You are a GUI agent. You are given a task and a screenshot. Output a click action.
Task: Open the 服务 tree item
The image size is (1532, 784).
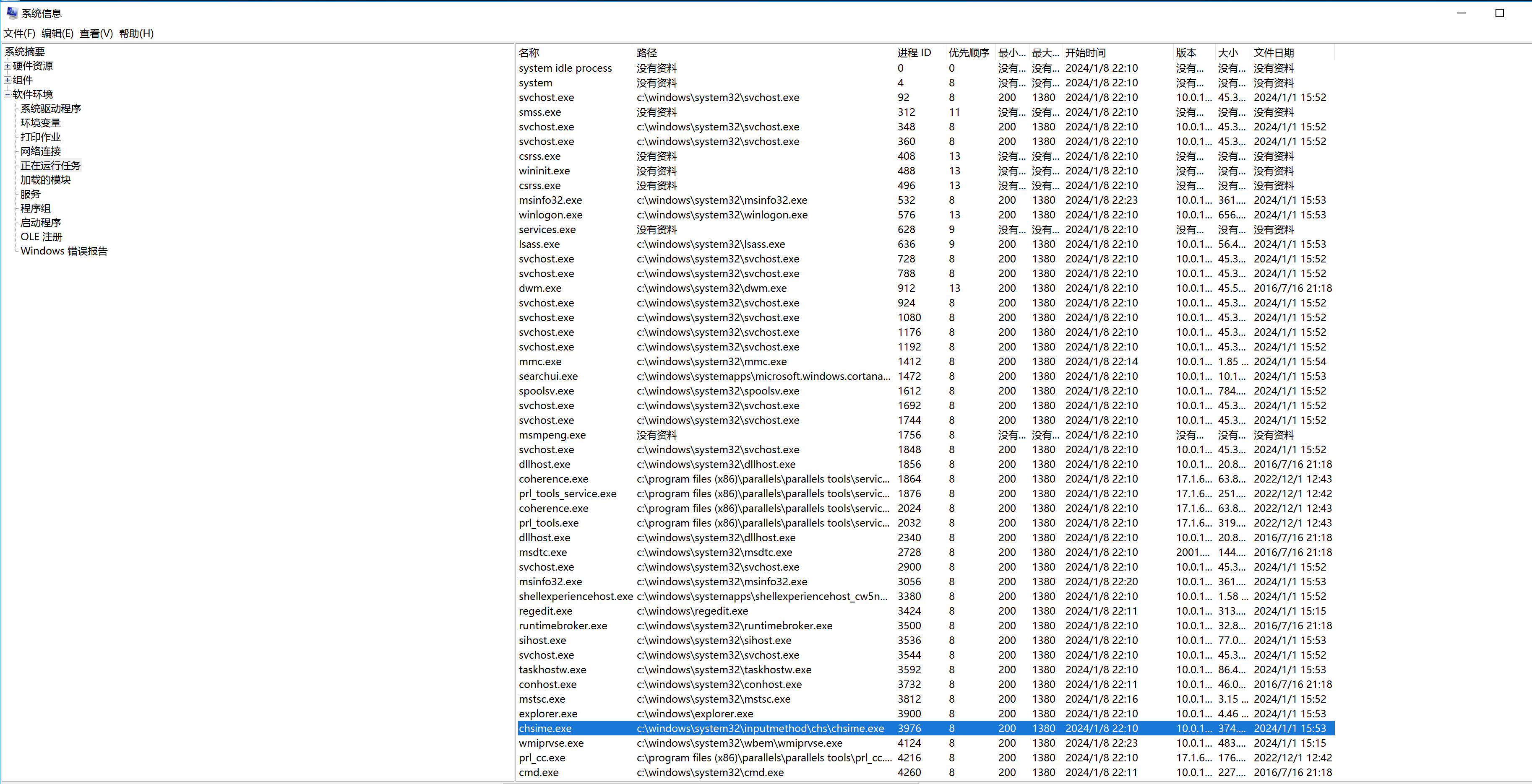[30, 195]
